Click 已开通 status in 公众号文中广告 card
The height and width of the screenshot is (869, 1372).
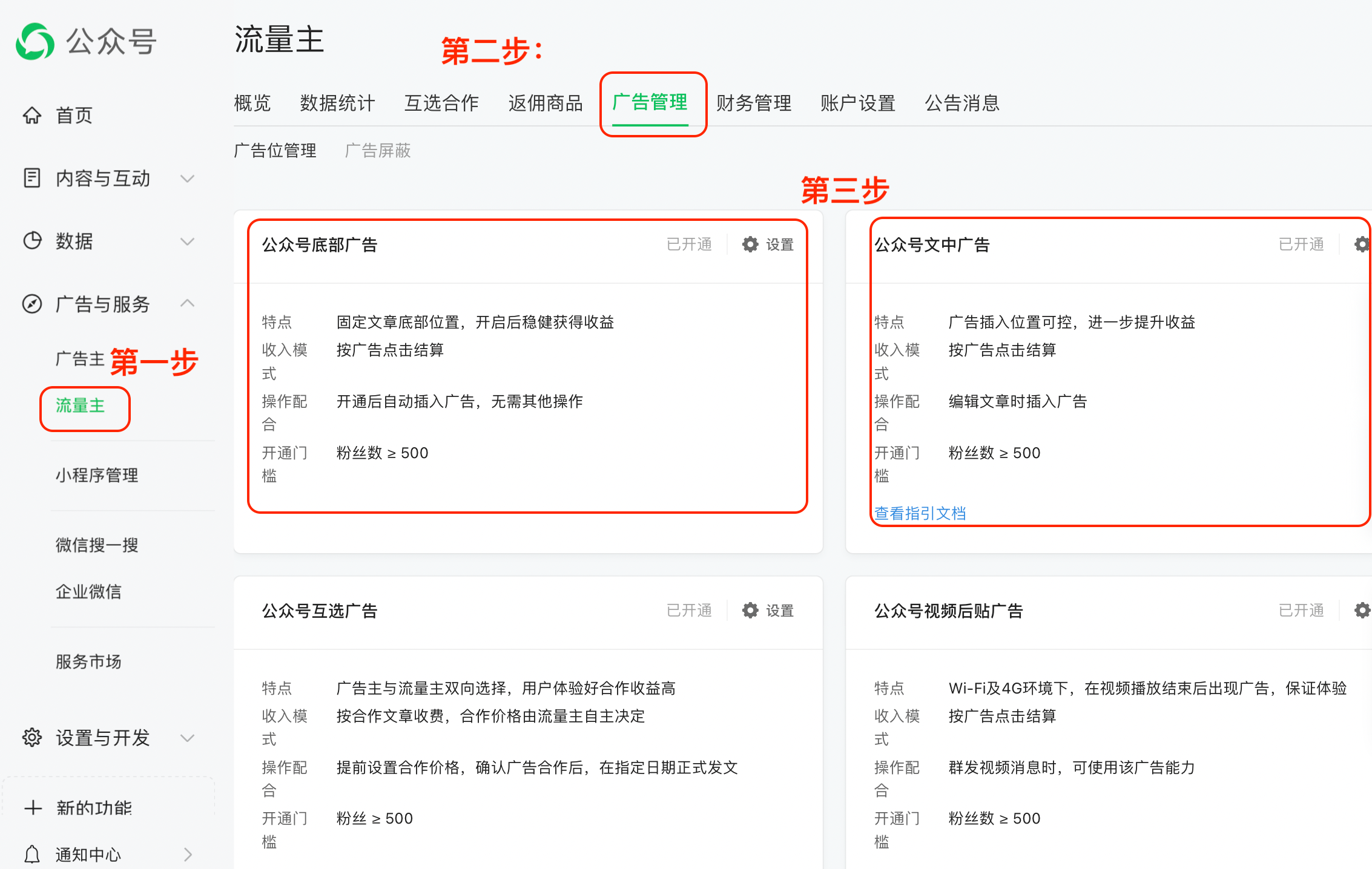(x=1301, y=244)
